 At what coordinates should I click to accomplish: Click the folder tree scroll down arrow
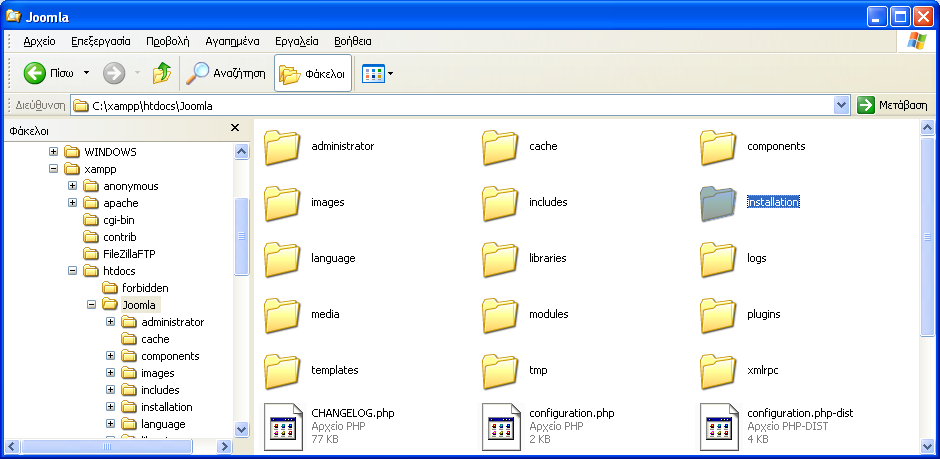tap(242, 429)
